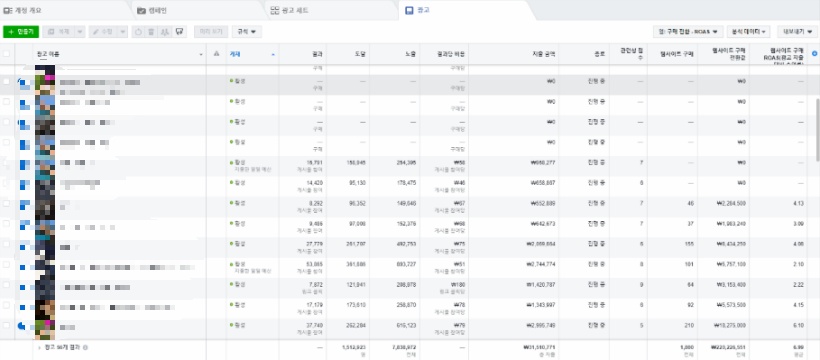Click the warning triangle column header
The height and width of the screenshot is (360, 820).
pos(216,53)
